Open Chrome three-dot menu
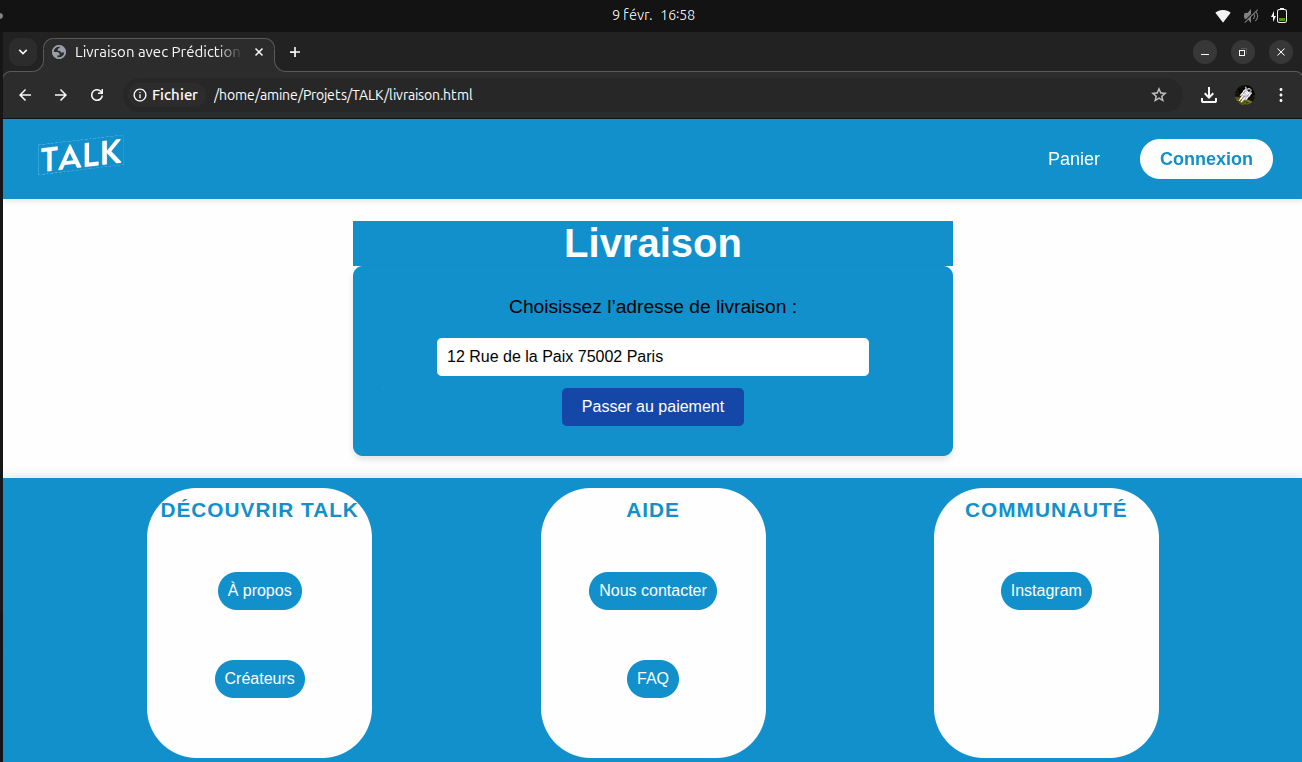1302x762 pixels. tap(1281, 95)
